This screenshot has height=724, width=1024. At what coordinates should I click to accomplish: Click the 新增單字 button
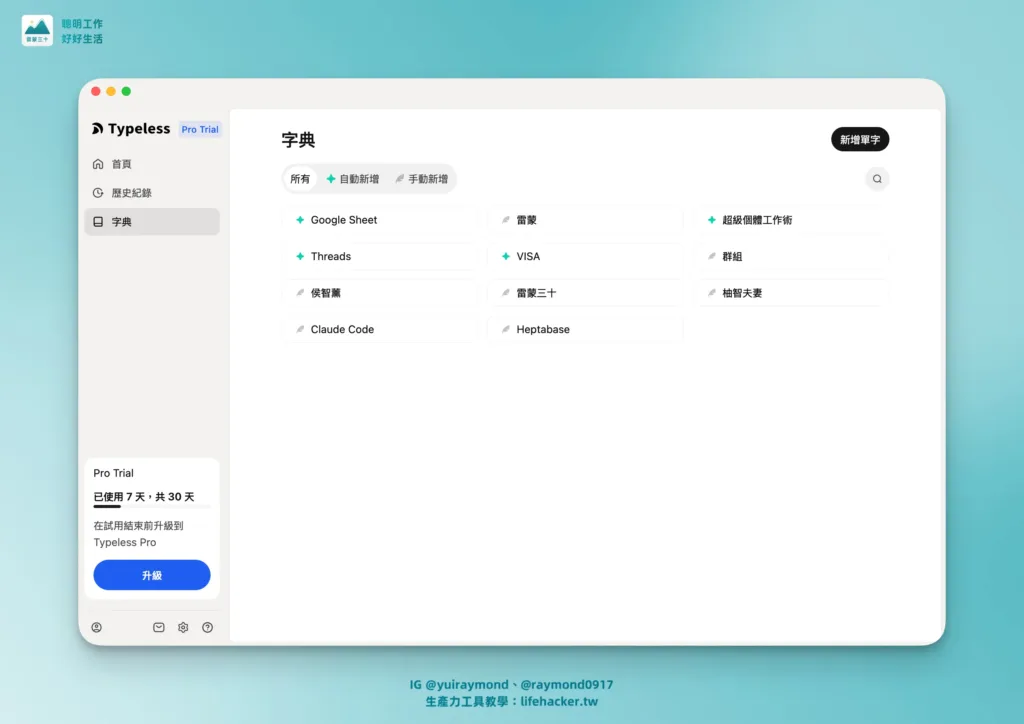[859, 139]
